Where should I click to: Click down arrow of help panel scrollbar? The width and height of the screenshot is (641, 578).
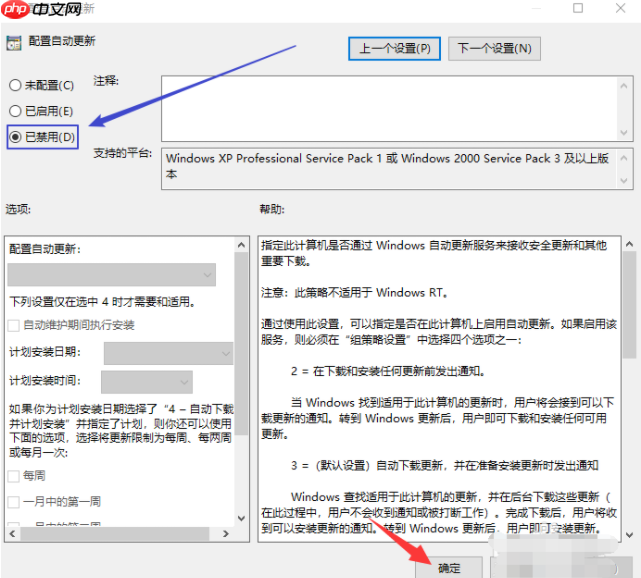tap(630, 535)
